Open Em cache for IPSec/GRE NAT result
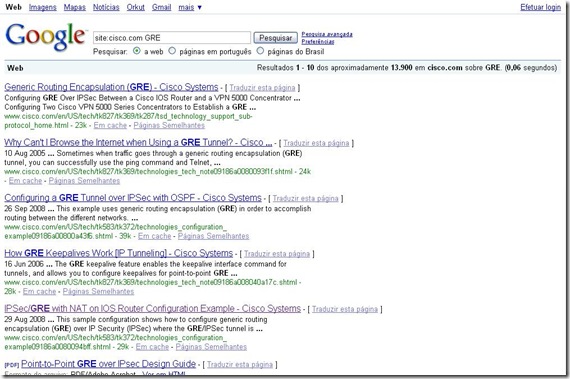 click(x=152, y=347)
